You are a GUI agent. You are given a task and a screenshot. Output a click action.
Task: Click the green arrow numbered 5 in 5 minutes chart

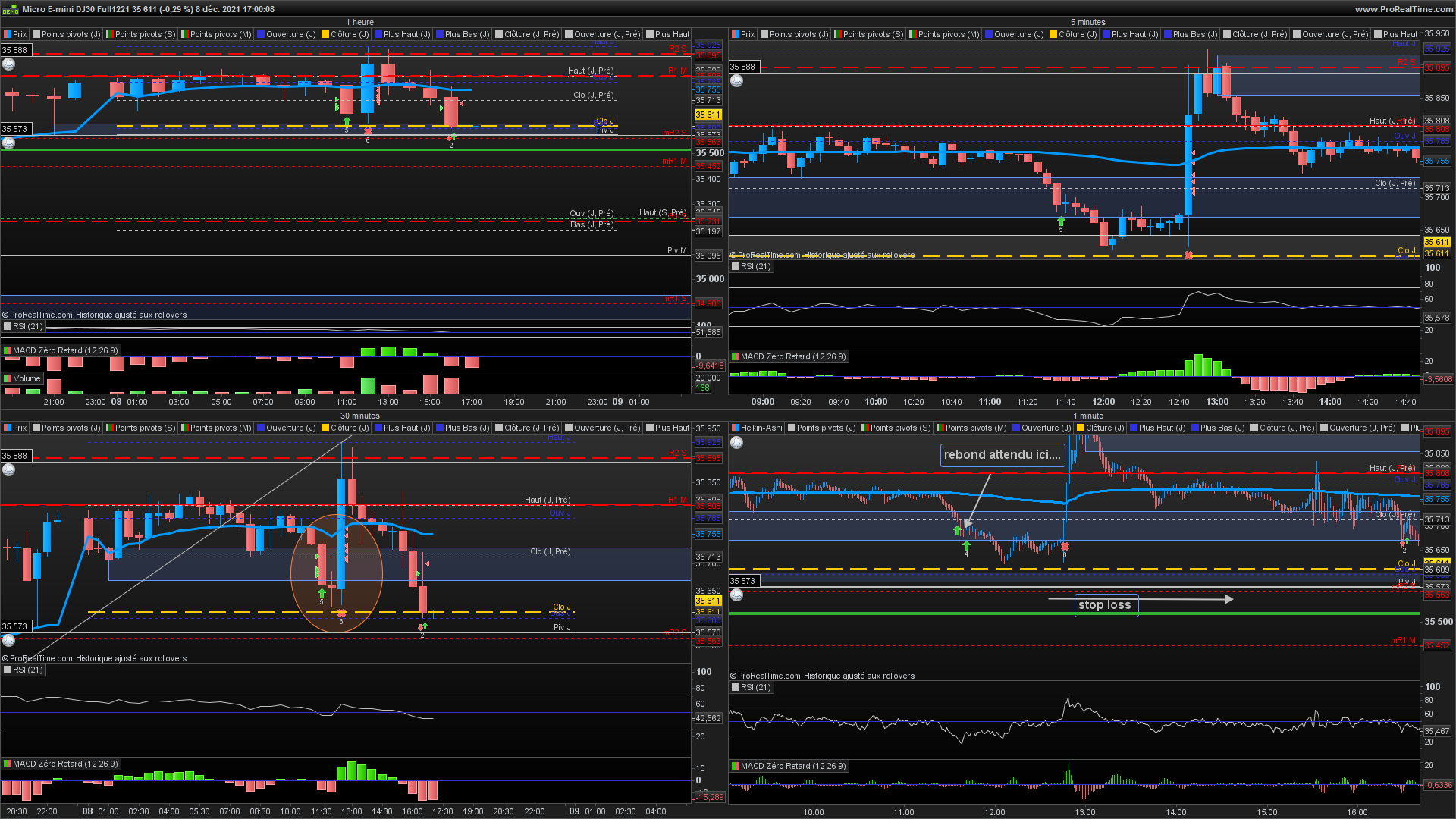click(x=1061, y=221)
